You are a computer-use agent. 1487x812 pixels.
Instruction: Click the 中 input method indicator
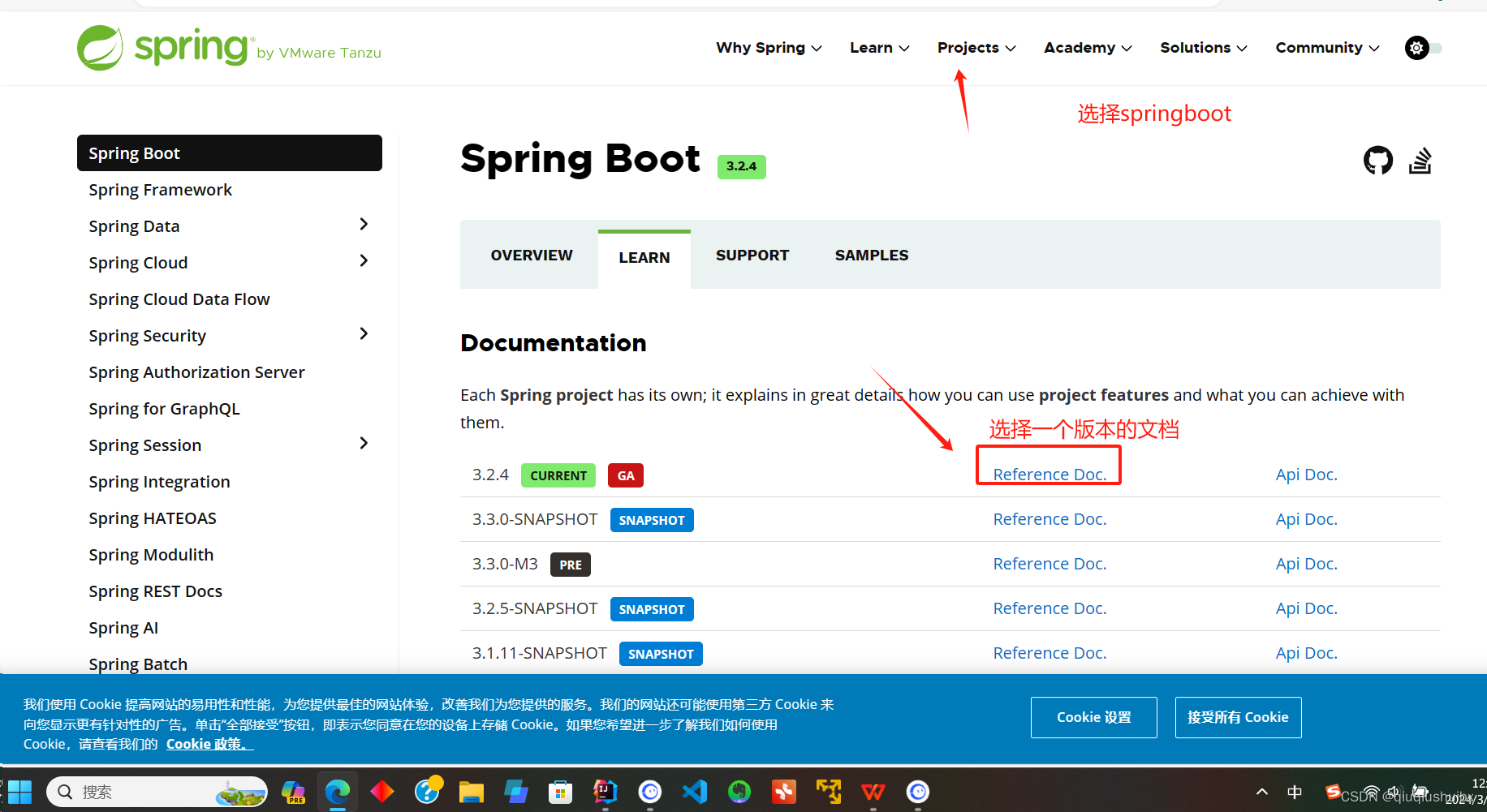[x=1295, y=792]
